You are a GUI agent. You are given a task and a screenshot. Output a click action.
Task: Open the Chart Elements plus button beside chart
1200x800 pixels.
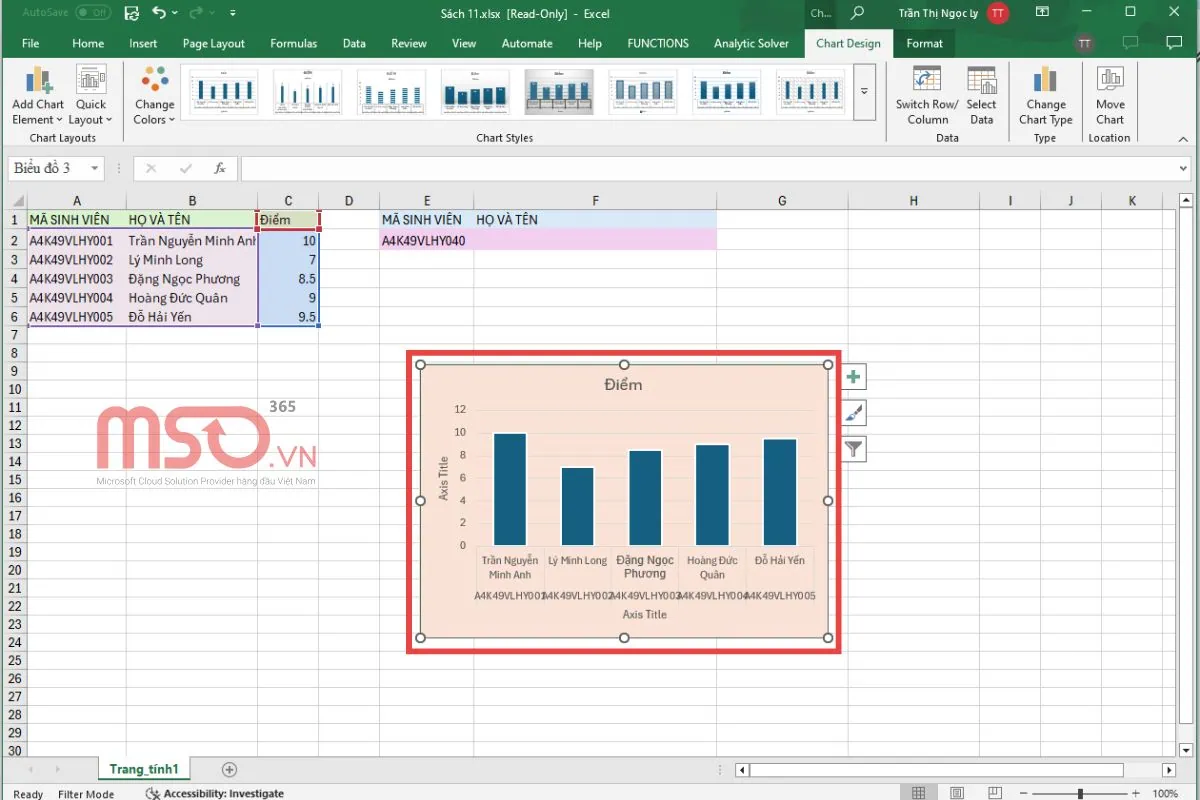coord(852,376)
